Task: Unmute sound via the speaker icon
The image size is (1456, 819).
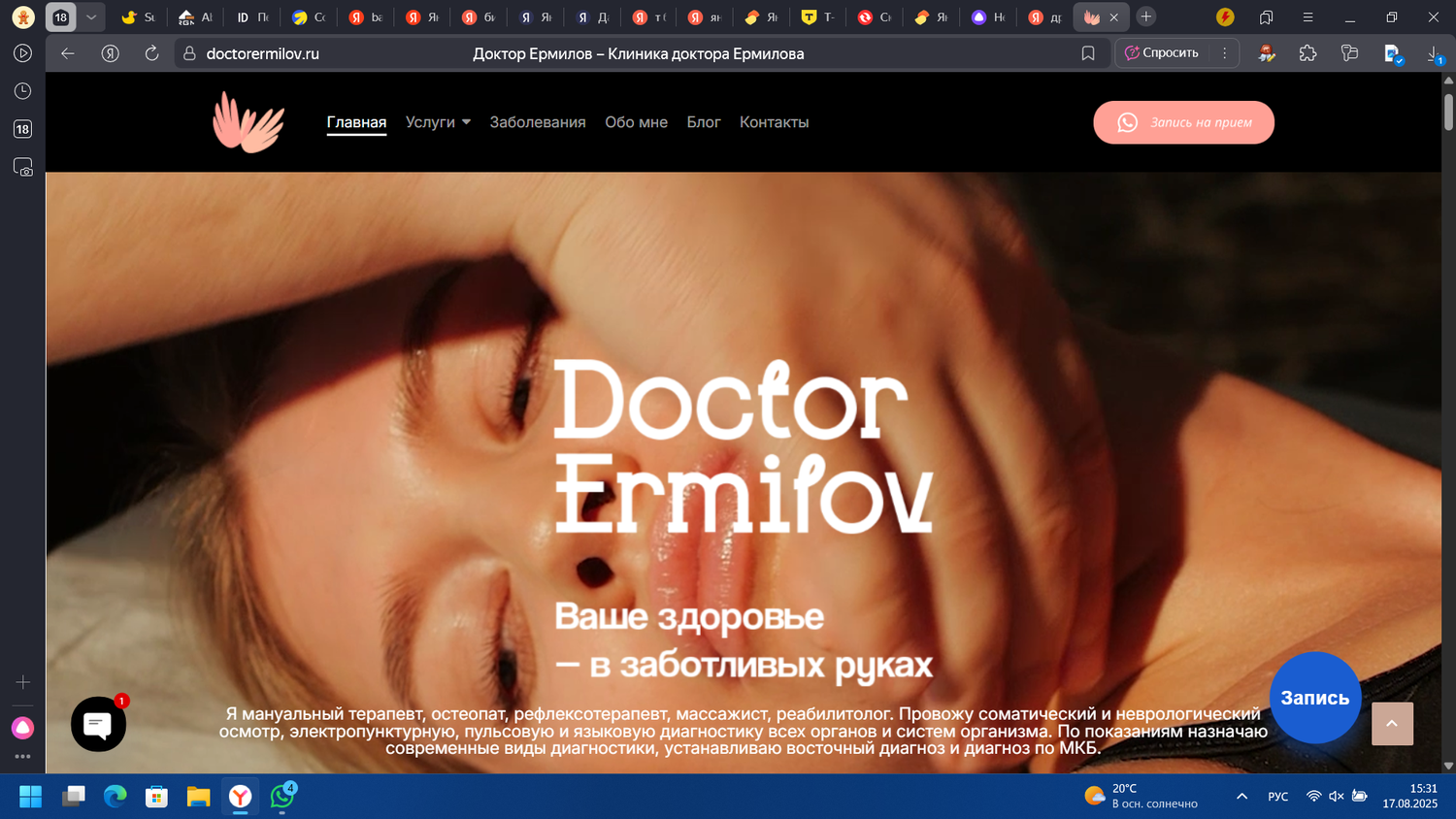Action: point(1334,796)
